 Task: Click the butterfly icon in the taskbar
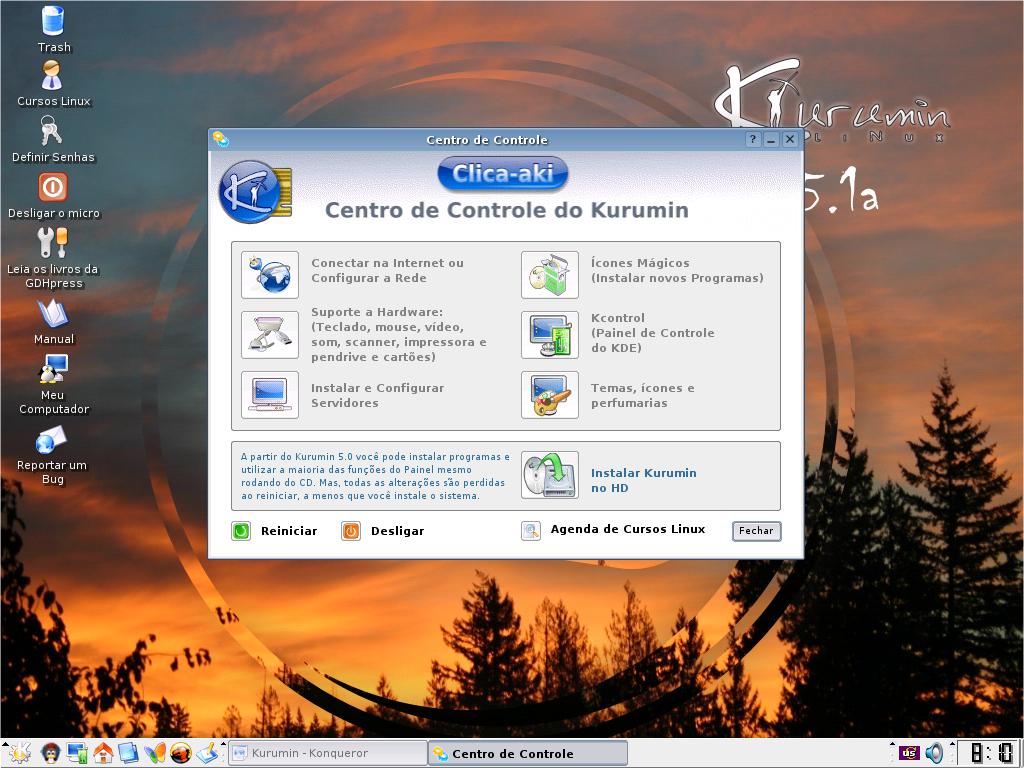(x=155, y=753)
